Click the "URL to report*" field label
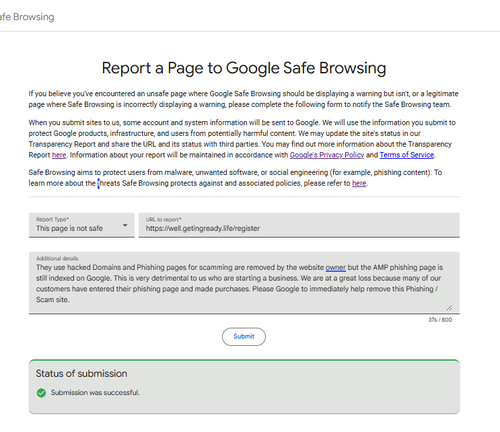 click(163, 219)
